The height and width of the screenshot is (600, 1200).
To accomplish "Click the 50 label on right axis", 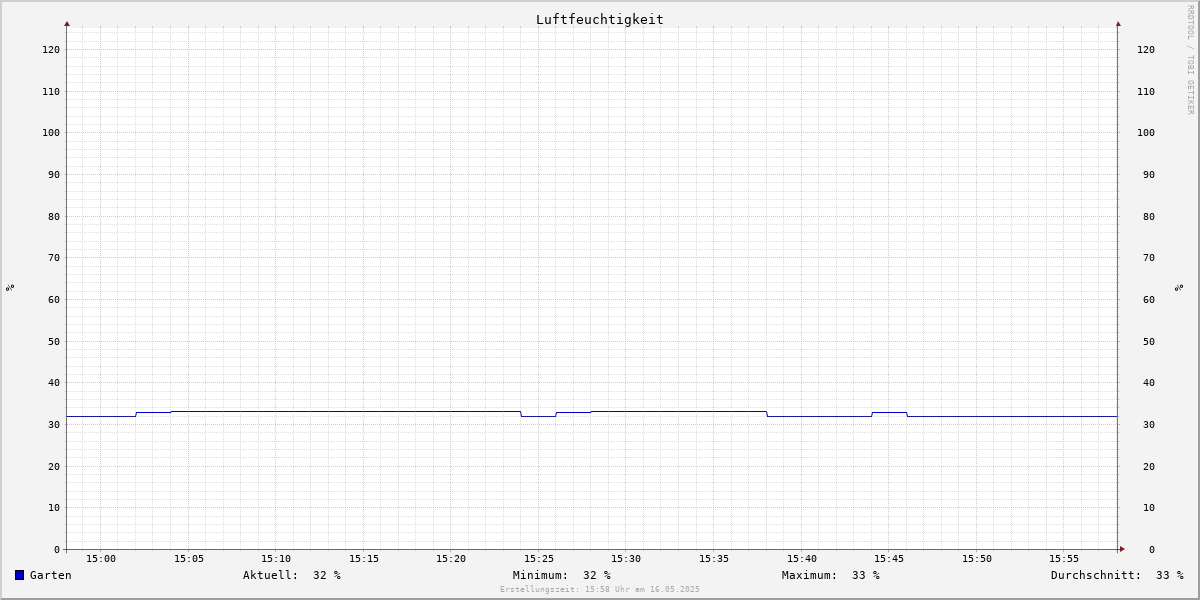I will click(x=1148, y=341).
